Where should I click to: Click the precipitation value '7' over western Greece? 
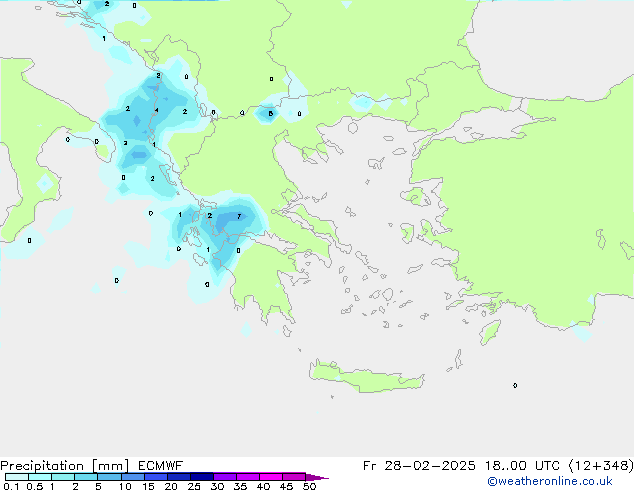point(239,216)
